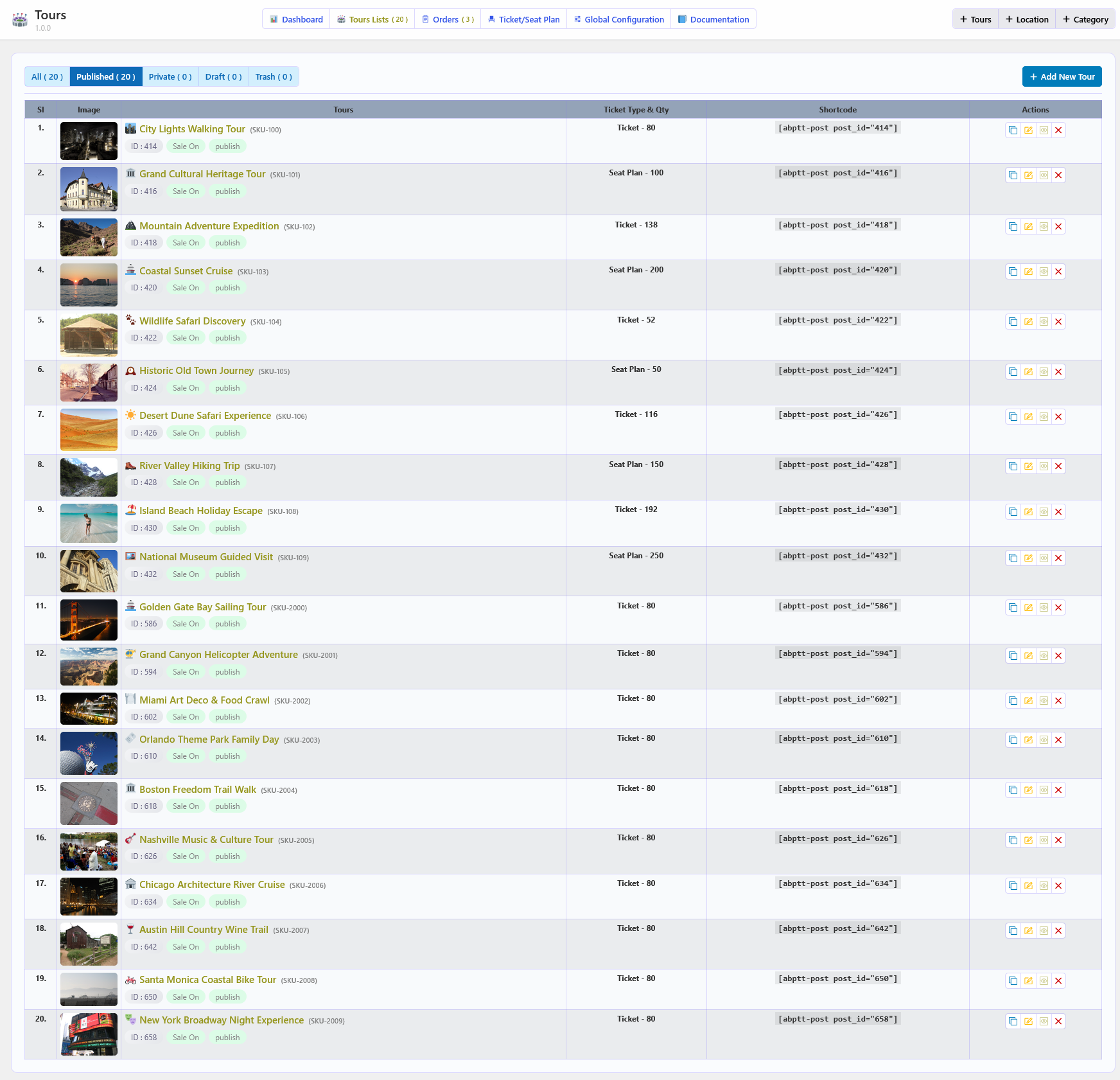Click Sale On badge for Mountain Adventure Expedition
1120x1080 pixels.
pos(186,243)
